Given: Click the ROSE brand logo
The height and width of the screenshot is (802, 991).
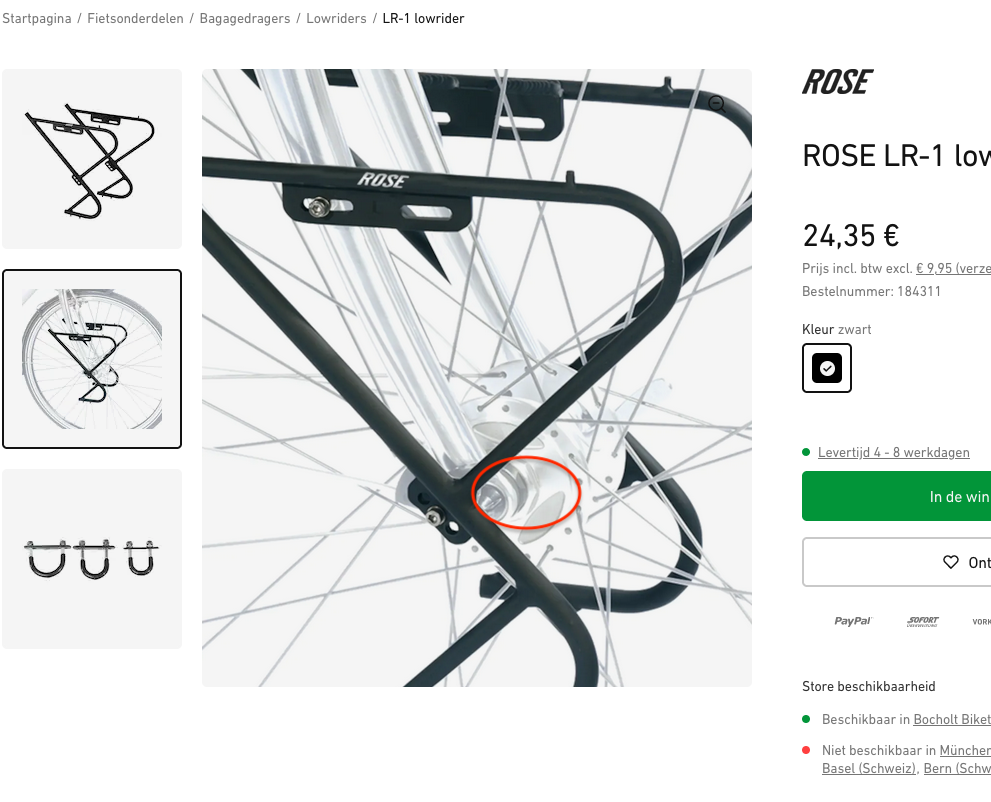Looking at the screenshot, I should (837, 82).
